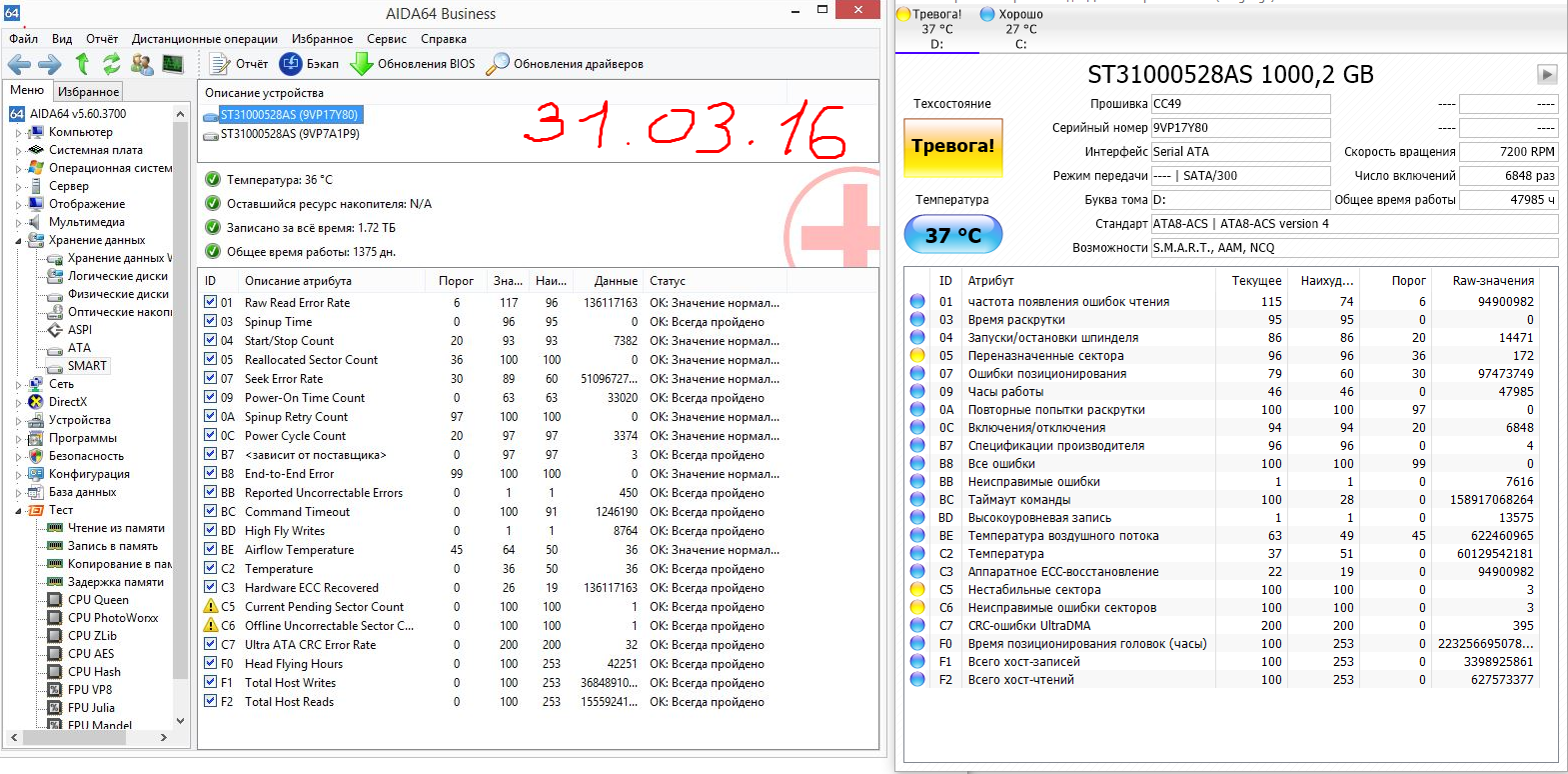Open the Дистанционные операции menu
Screen dimensions: 1568x774
[x=205, y=39]
